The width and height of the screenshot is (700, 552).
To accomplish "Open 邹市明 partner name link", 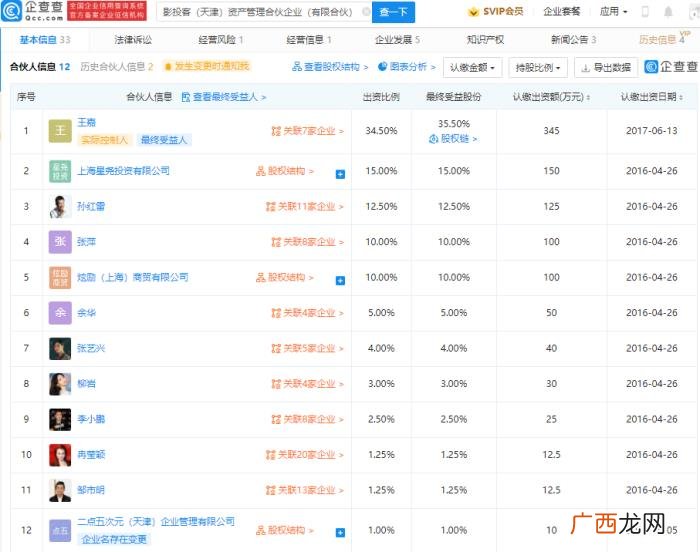I will coord(91,490).
